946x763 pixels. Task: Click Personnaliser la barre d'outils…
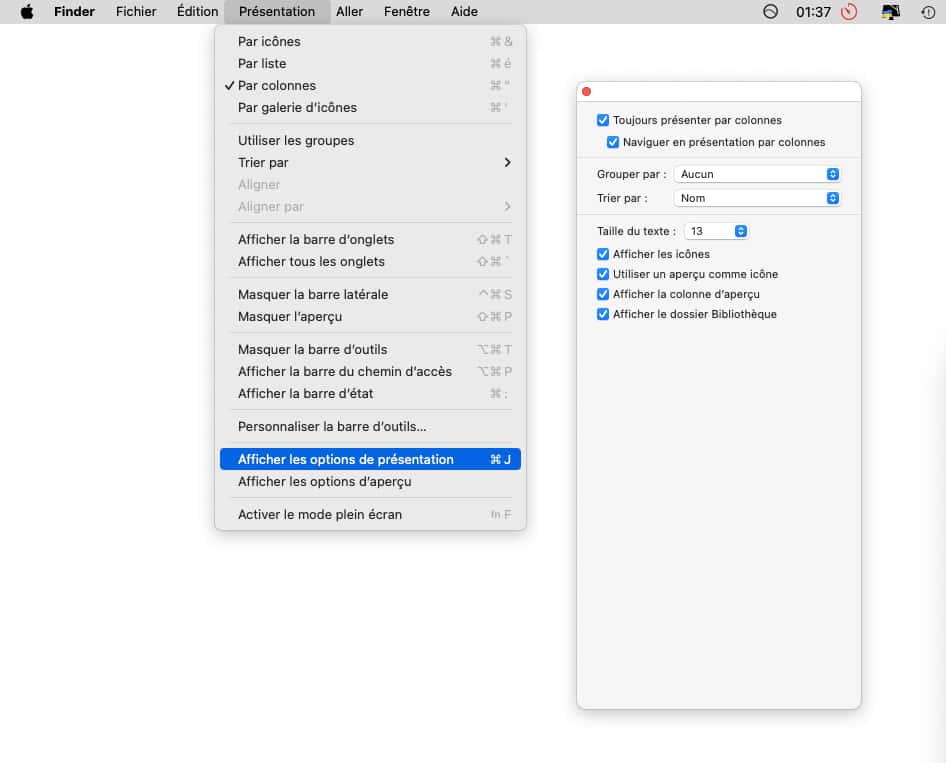click(332, 427)
